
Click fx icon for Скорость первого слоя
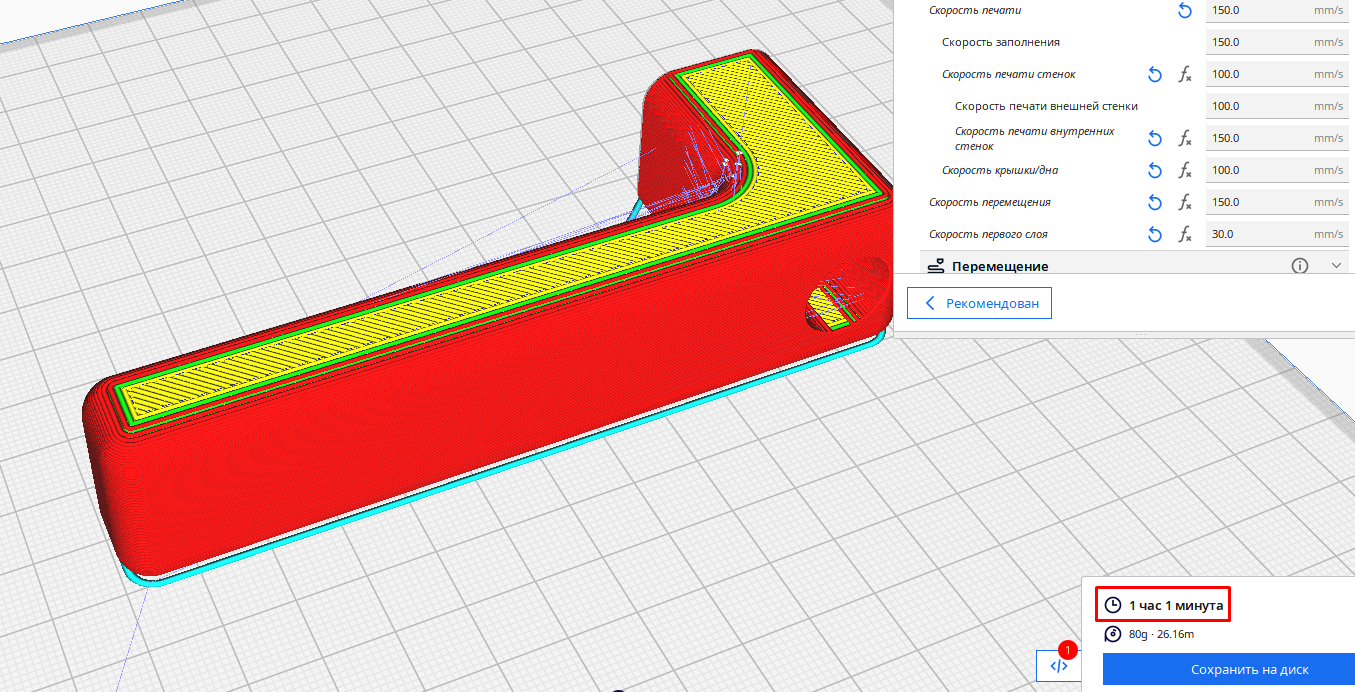pos(1185,234)
